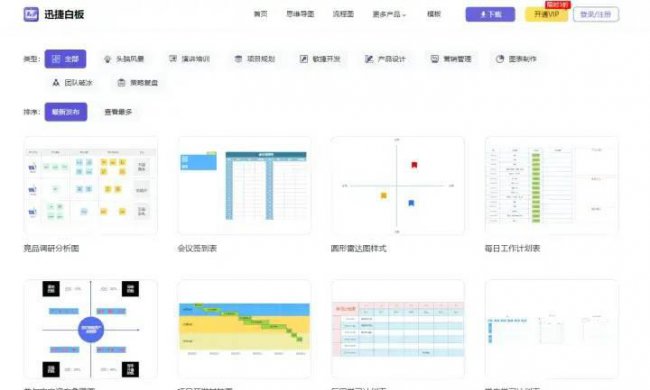The height and width of the screenshot is (390, 650).
Task: Filter templates by 演讲培训
Action: (x=189, y=59)
